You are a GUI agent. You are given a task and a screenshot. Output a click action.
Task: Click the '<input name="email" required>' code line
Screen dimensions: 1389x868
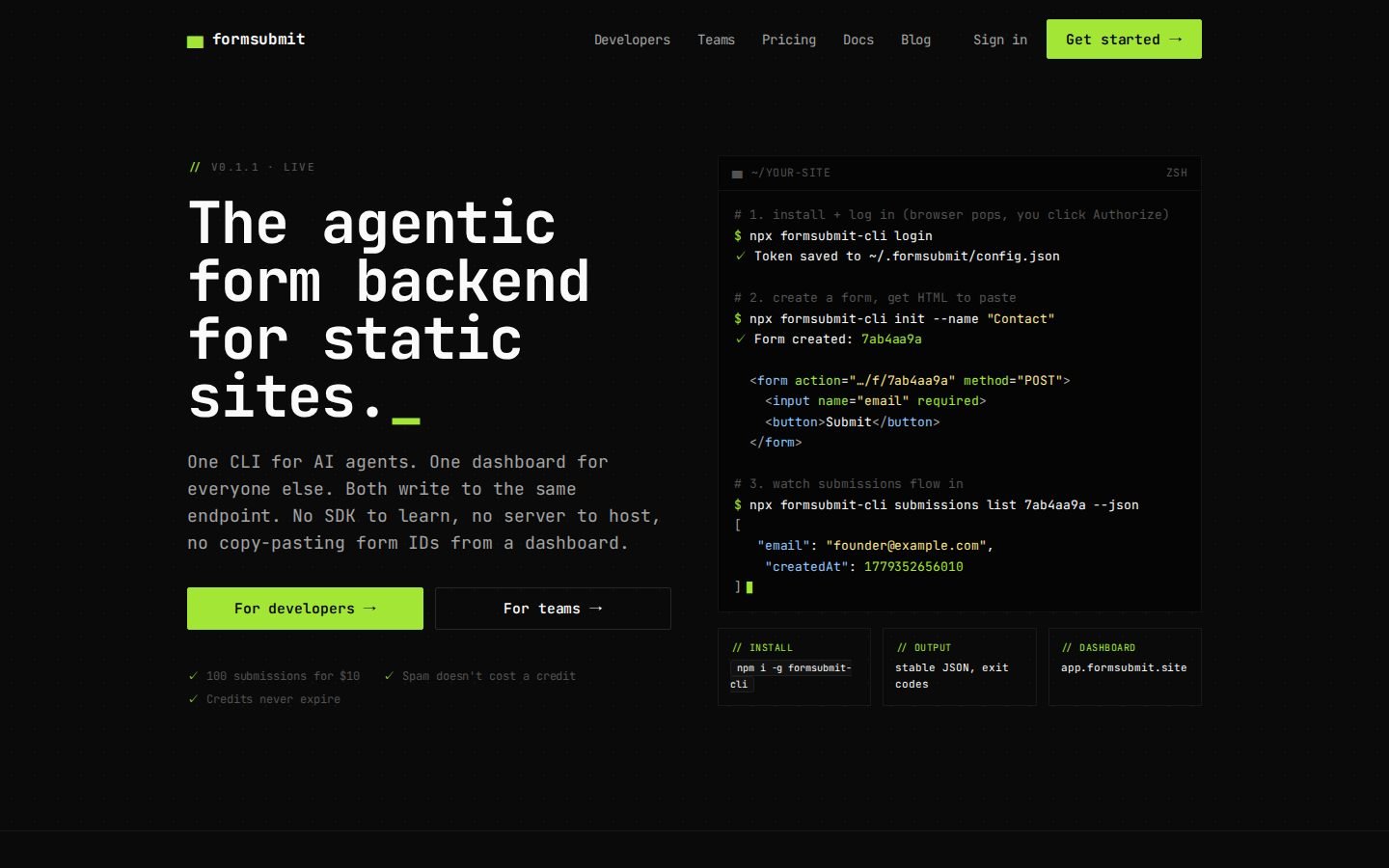coord(876,401)
